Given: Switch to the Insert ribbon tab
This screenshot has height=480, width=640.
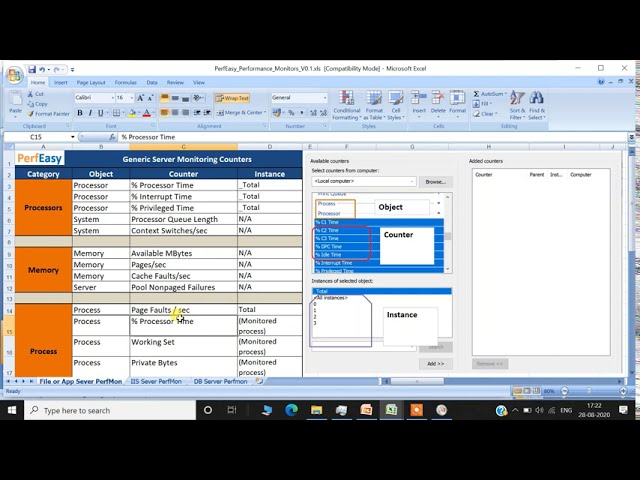Looking at the screenshot, I should pyautogui.click(x=61, y=82).
